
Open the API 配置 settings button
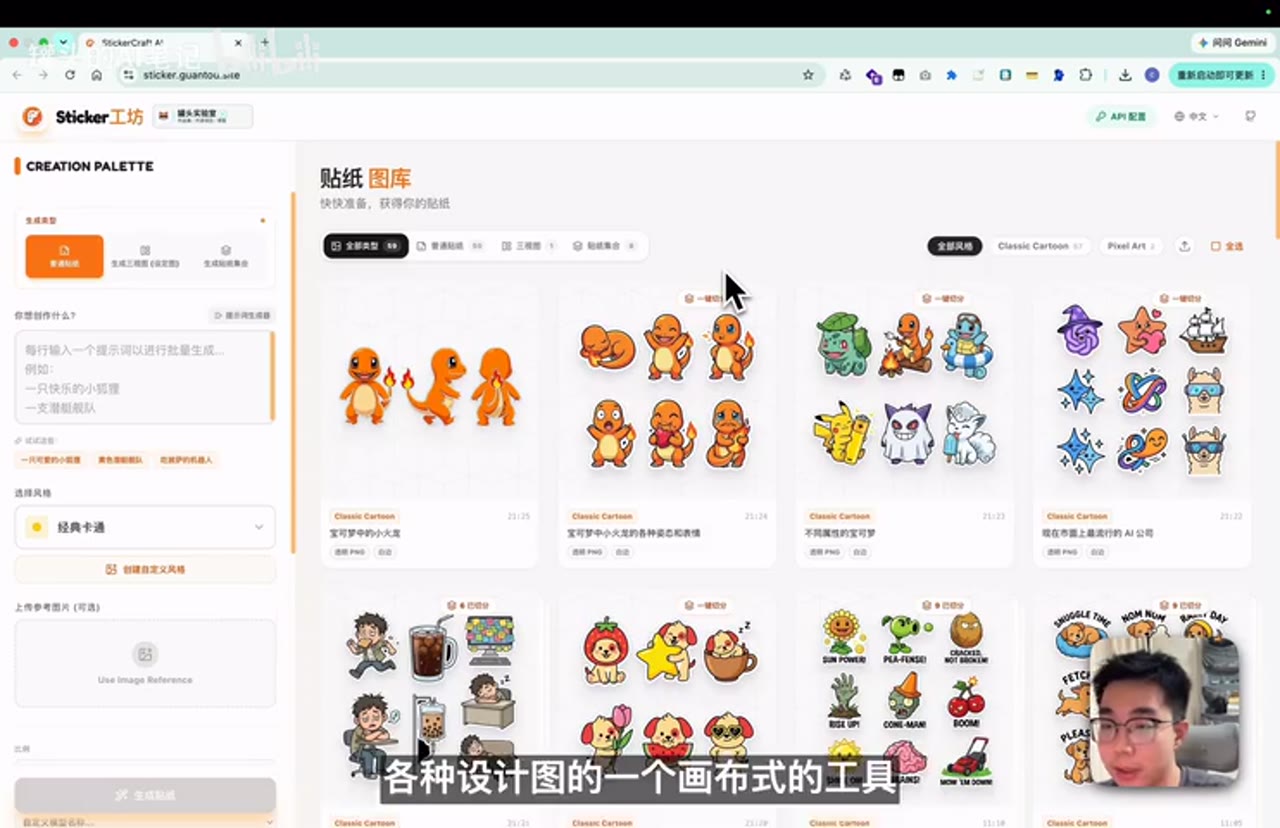(1121, 117)
